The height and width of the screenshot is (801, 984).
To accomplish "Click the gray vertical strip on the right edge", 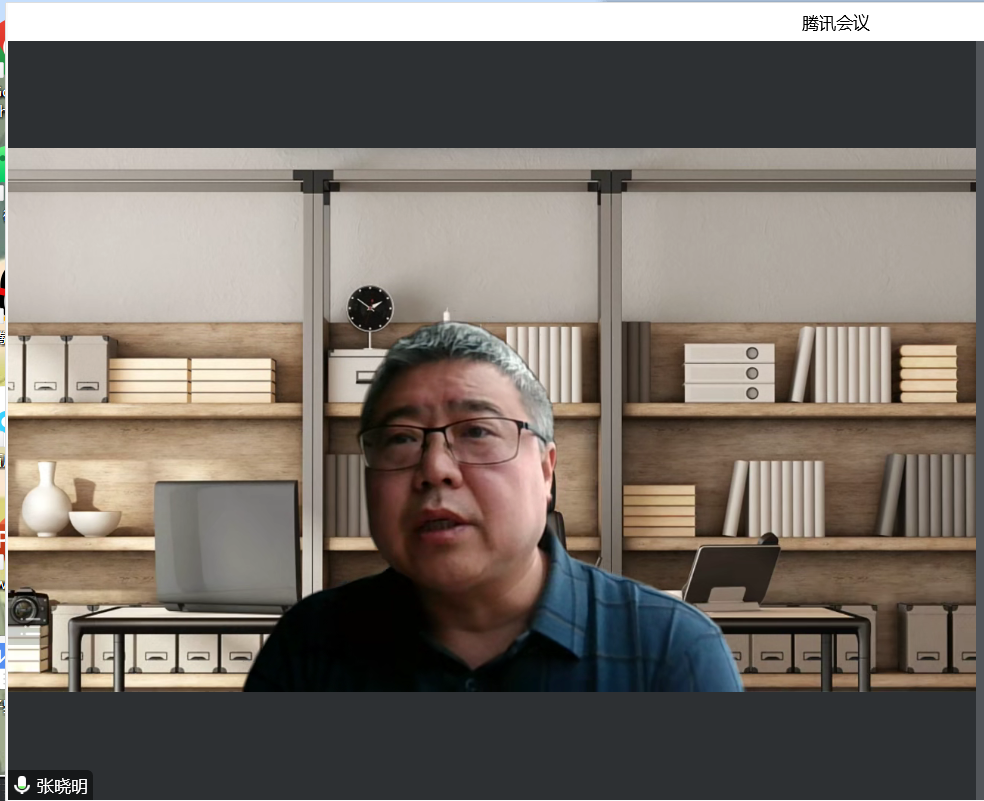I will coord(979,400).
